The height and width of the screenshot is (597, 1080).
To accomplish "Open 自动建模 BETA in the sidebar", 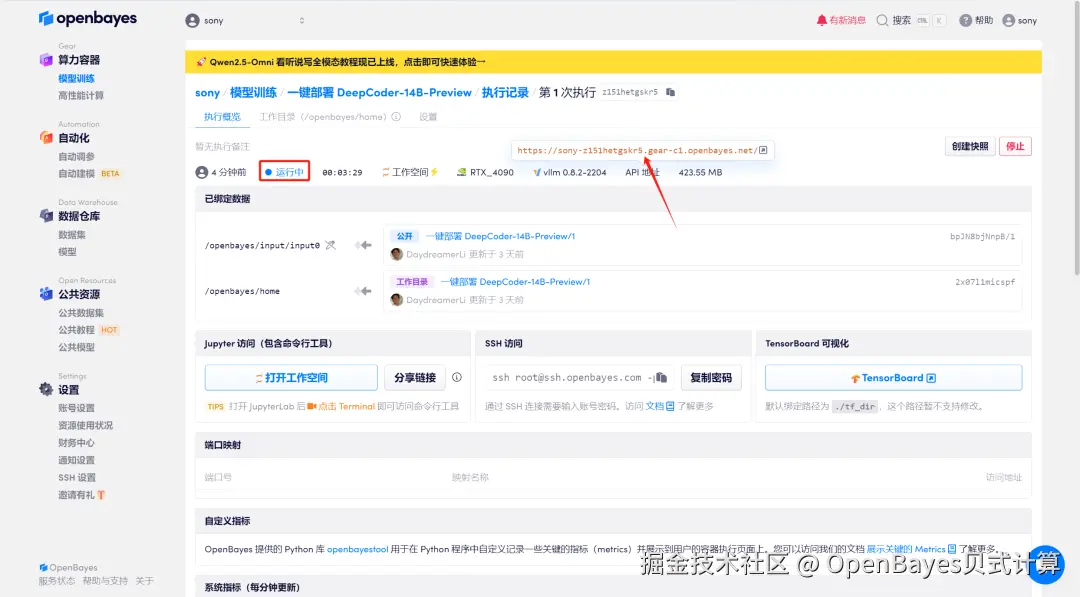I will [89, 174].
